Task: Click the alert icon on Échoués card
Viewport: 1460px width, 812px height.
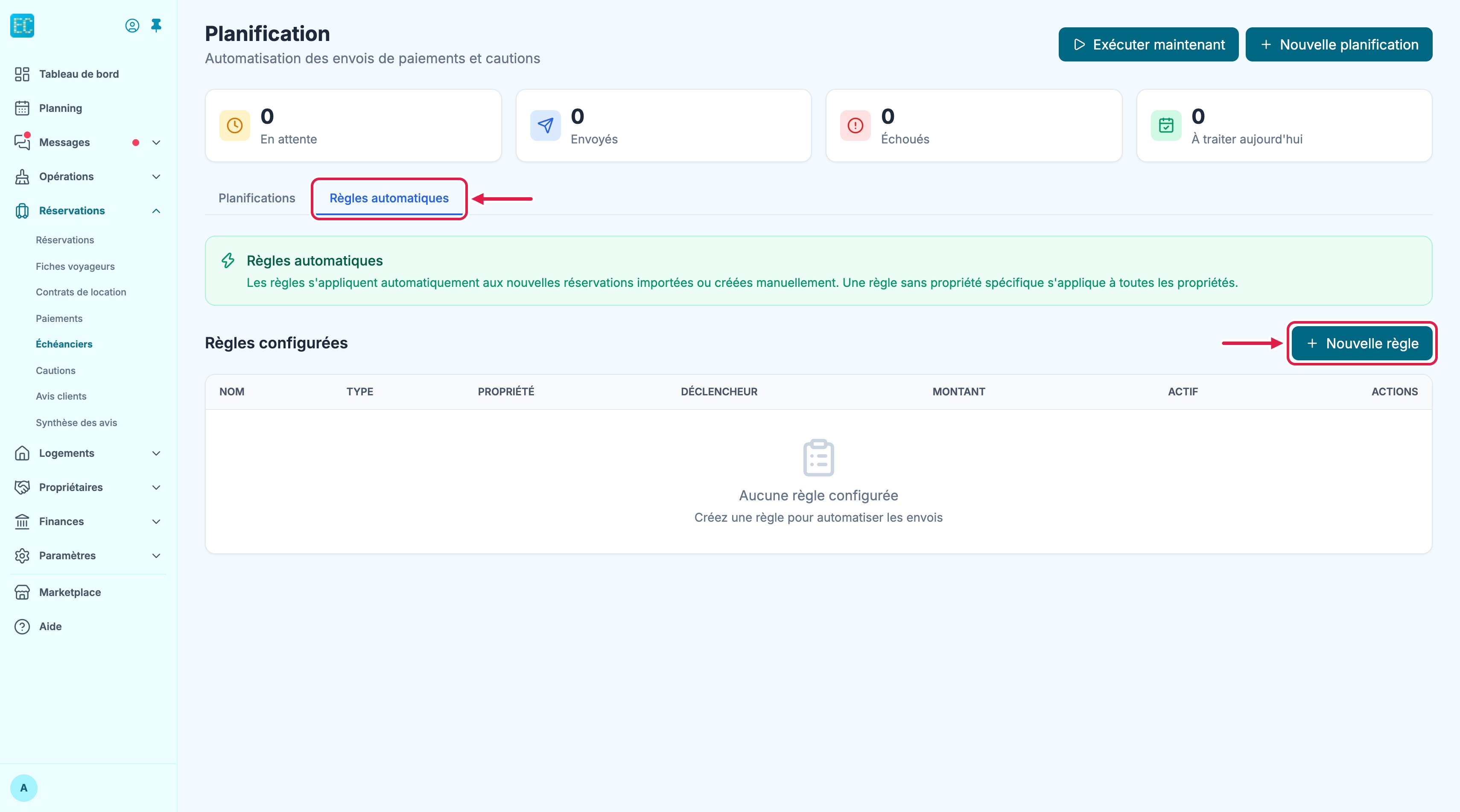Action: click(855, 125)
